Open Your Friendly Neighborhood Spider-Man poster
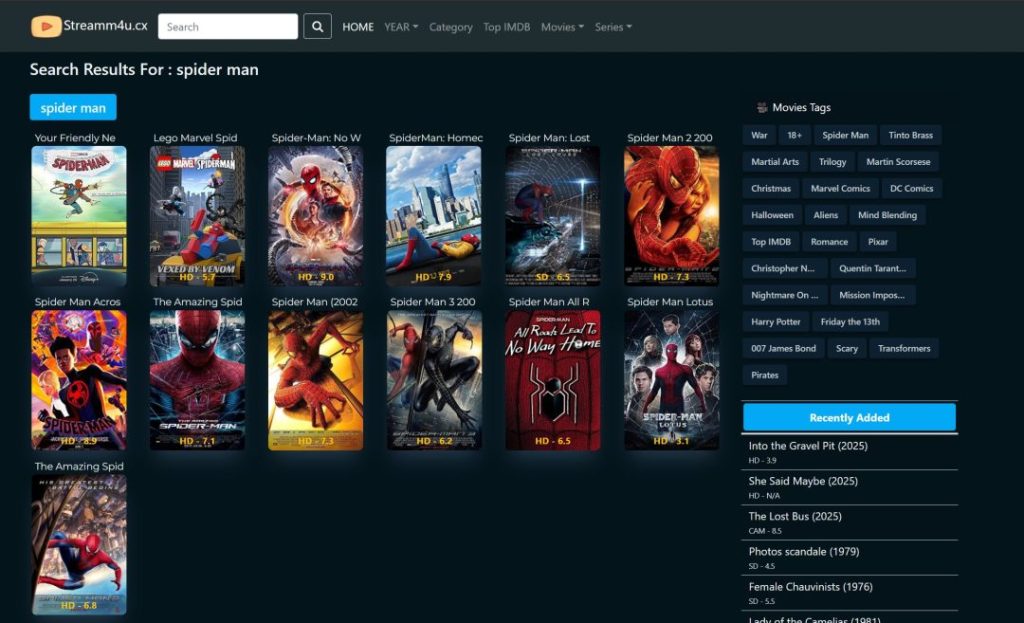Screen dimensions: 1024x623 [79, 216]
